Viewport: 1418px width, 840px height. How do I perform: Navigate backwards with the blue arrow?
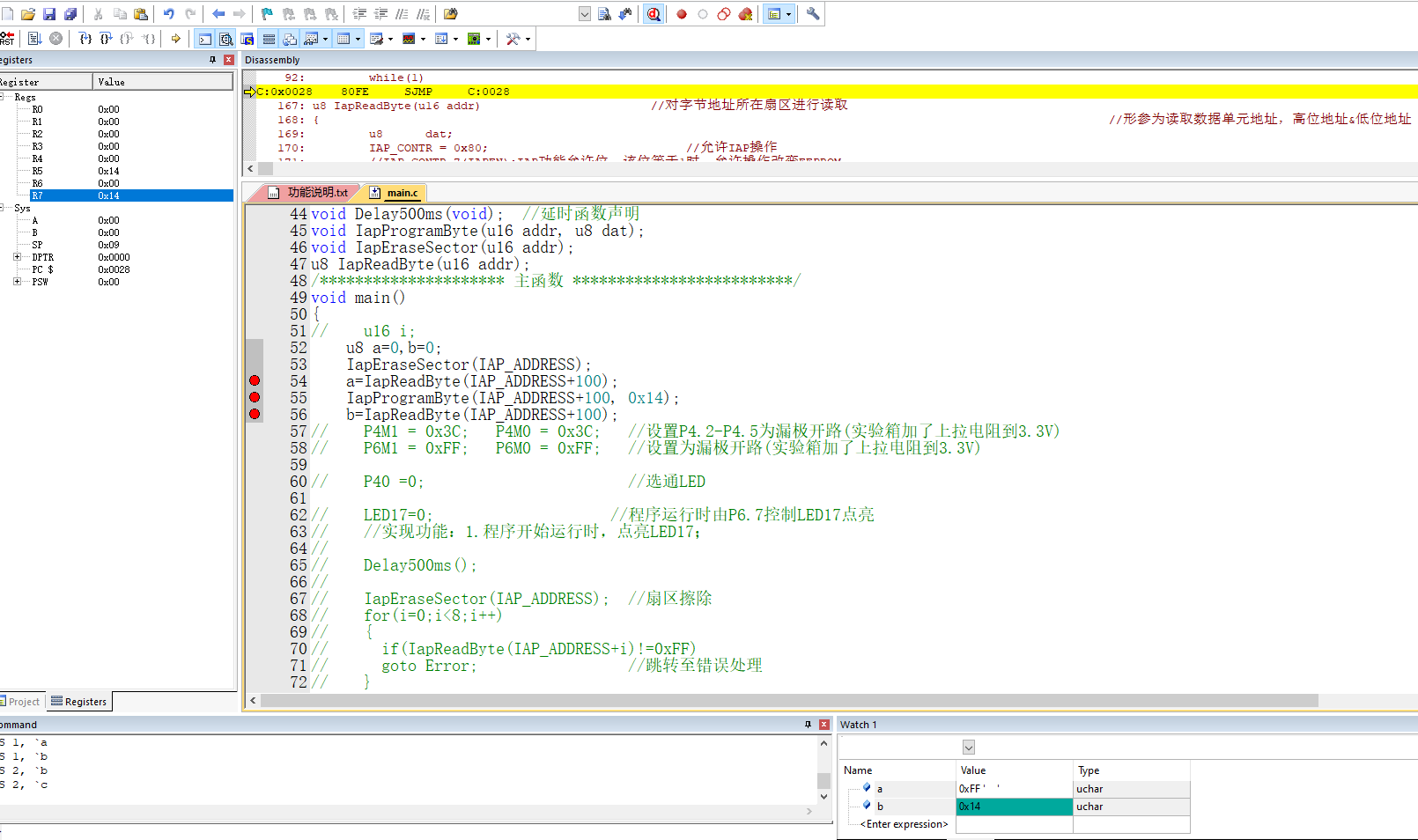click(x=218, y=14)
